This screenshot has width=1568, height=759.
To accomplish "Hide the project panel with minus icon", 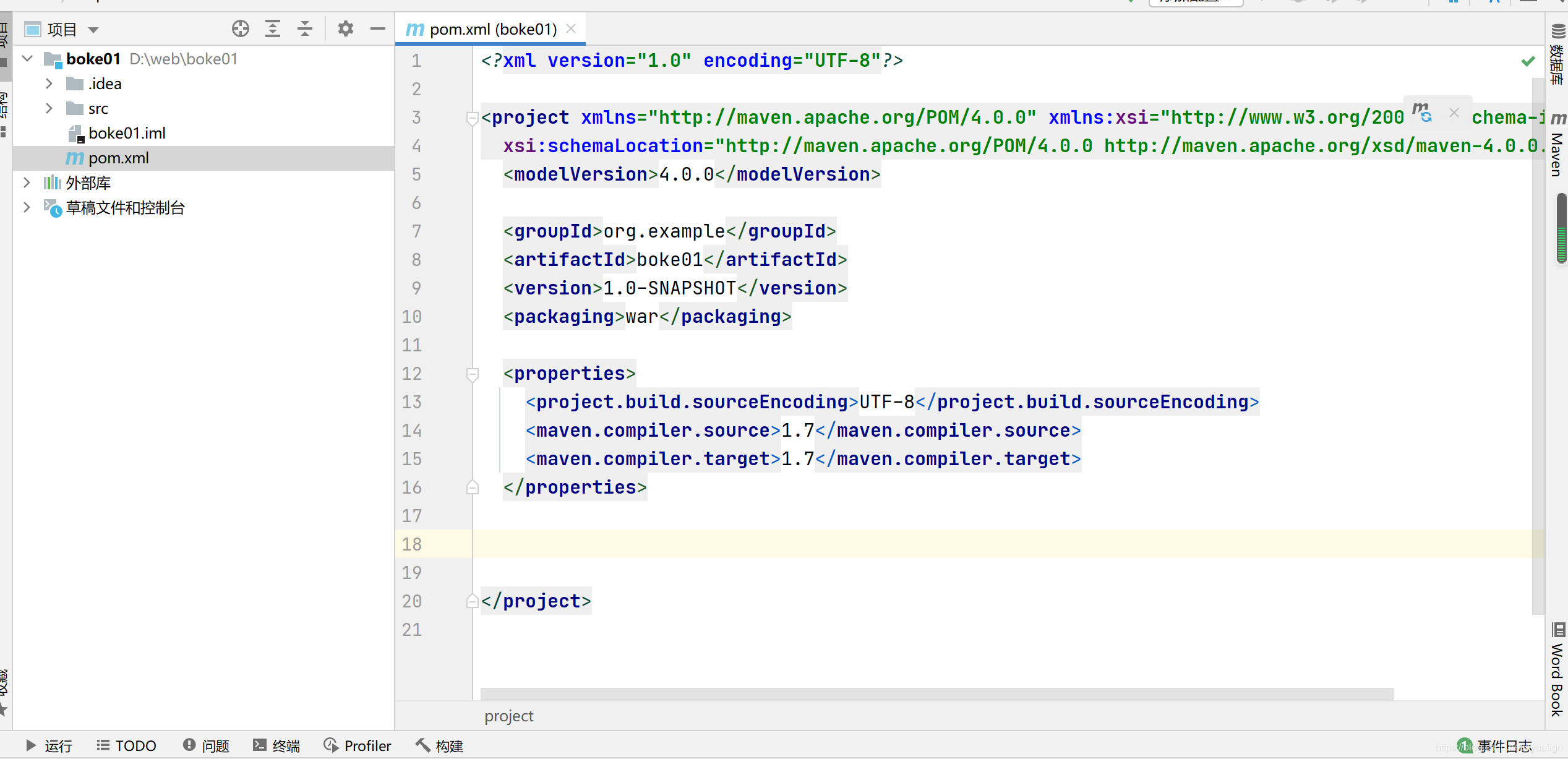I will 377,28.
